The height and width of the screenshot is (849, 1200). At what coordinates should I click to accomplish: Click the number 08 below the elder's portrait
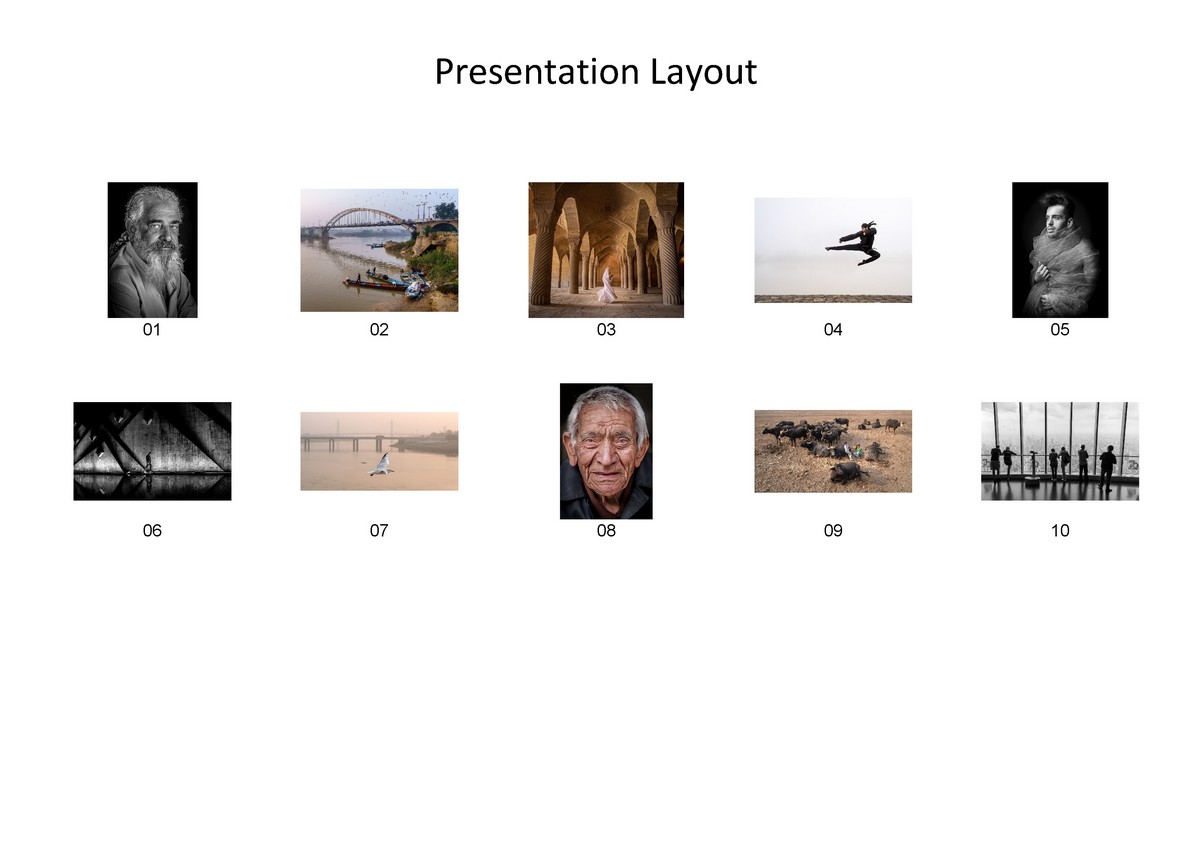(x=605, y=532)
